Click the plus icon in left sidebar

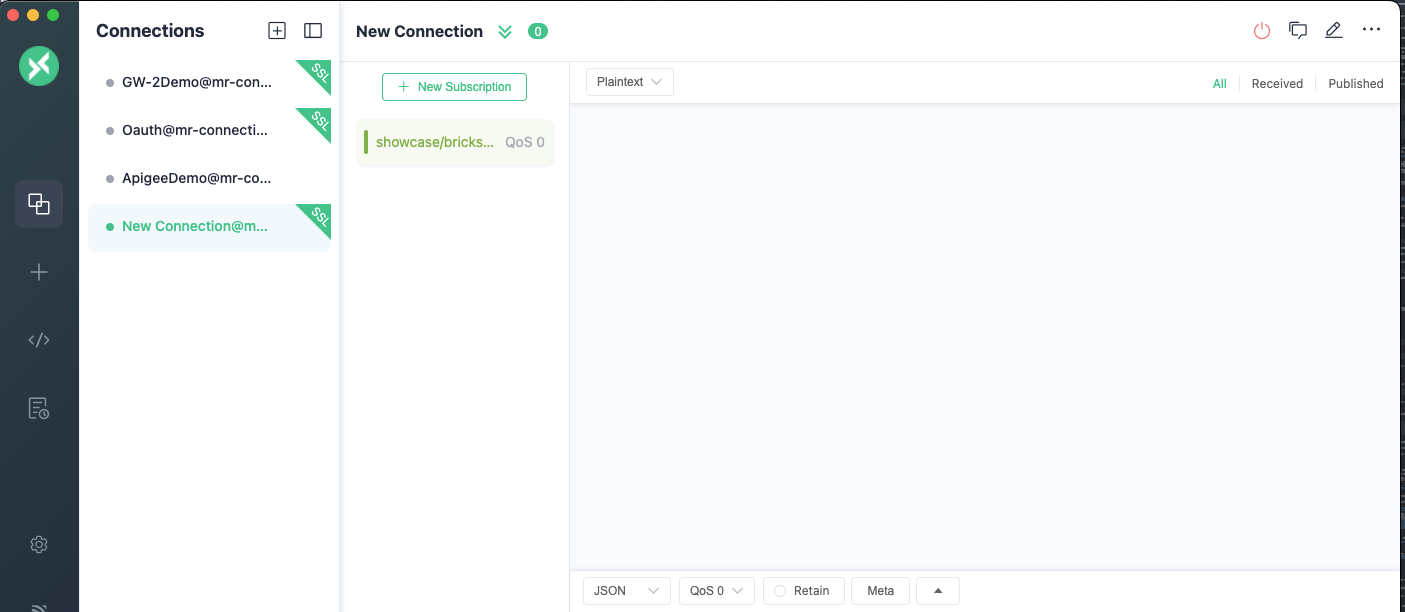(x=39, y=272)
